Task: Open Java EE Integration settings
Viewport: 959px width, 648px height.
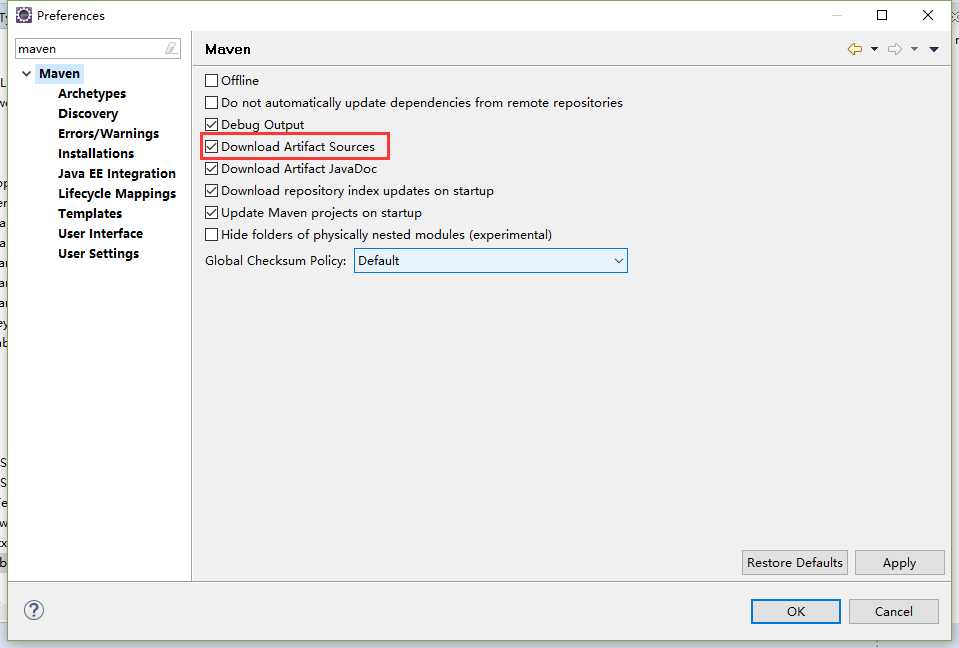Action: 117,174
